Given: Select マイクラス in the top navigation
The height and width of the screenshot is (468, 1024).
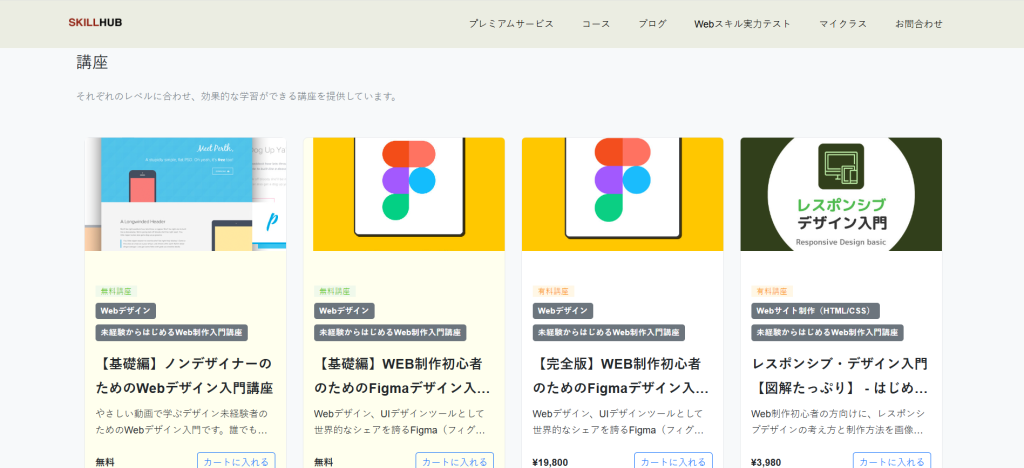Looking at the screenshot, I should [842, 24].
